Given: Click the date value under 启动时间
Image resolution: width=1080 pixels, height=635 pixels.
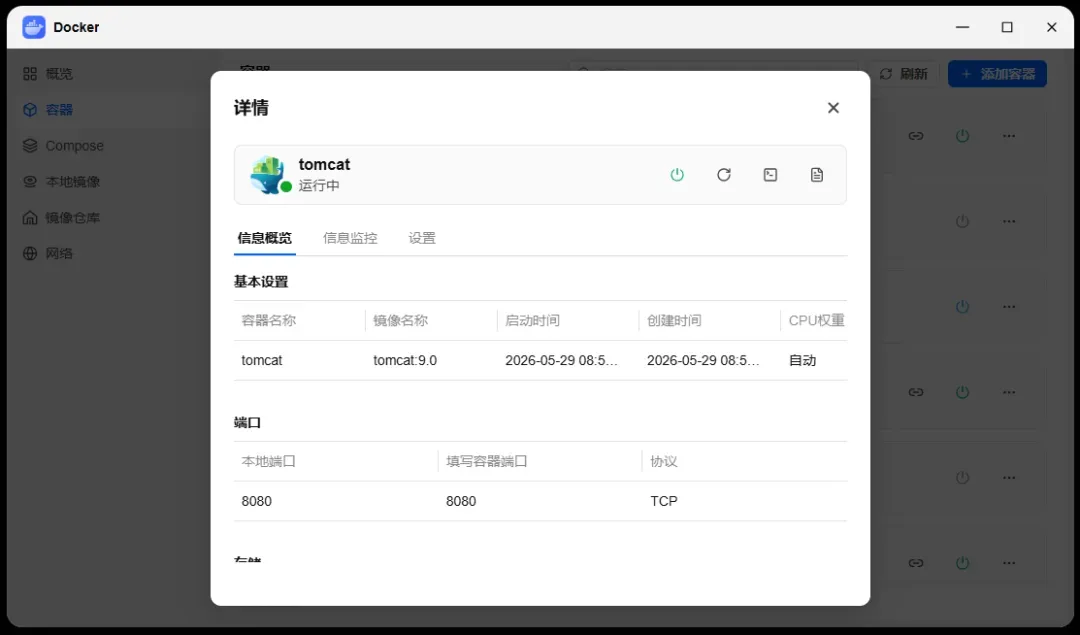Looking at the screenshot, I should coord(561,360).
